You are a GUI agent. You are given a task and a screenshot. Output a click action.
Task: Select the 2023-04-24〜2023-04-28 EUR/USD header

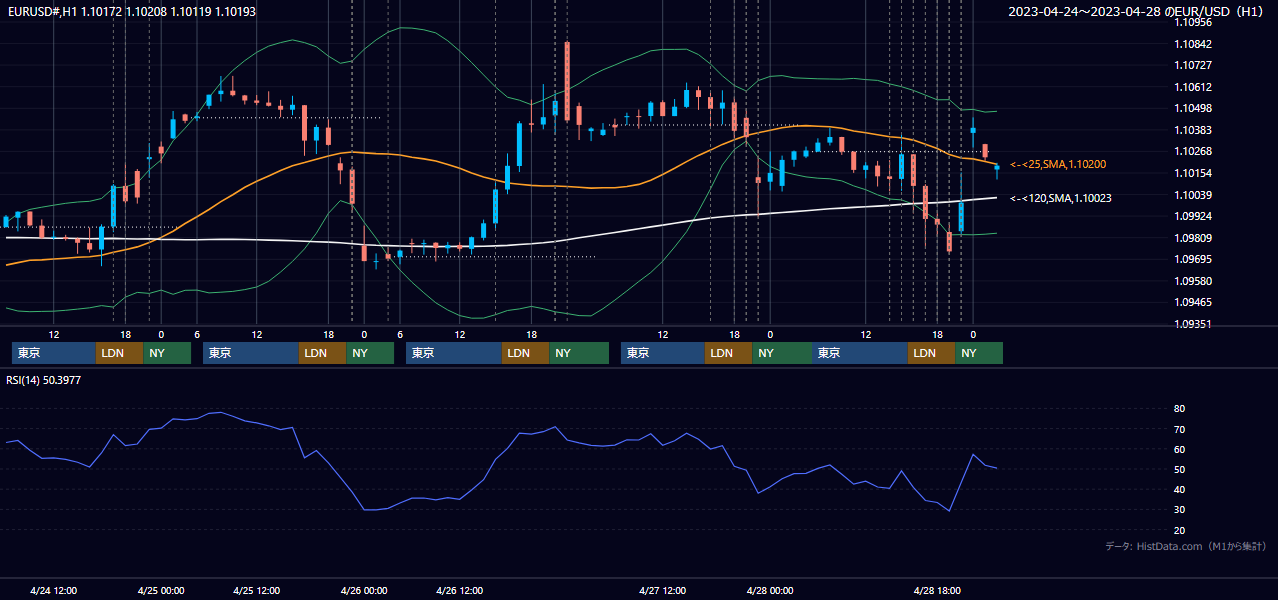coord(1137,12)
